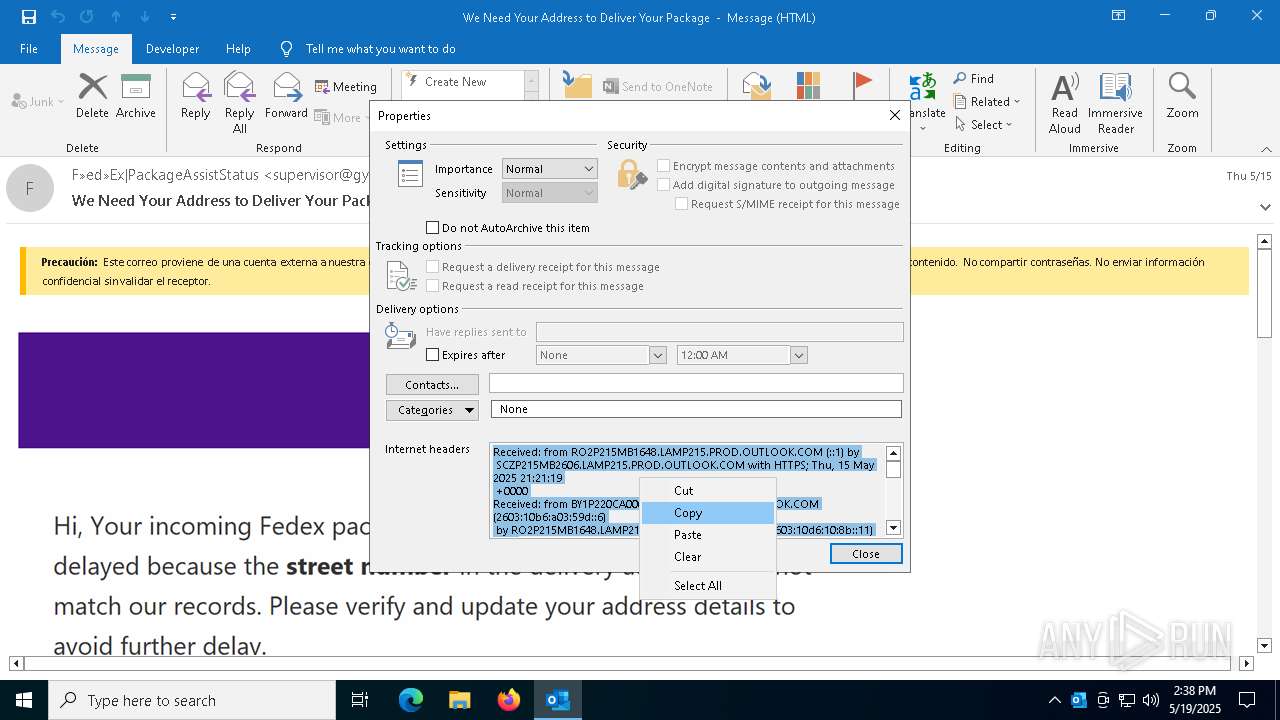Image resolution: width=1280 pixels, height=720 pixels.
Task: Click the follow-up flag icon
Action: (862, 85)
